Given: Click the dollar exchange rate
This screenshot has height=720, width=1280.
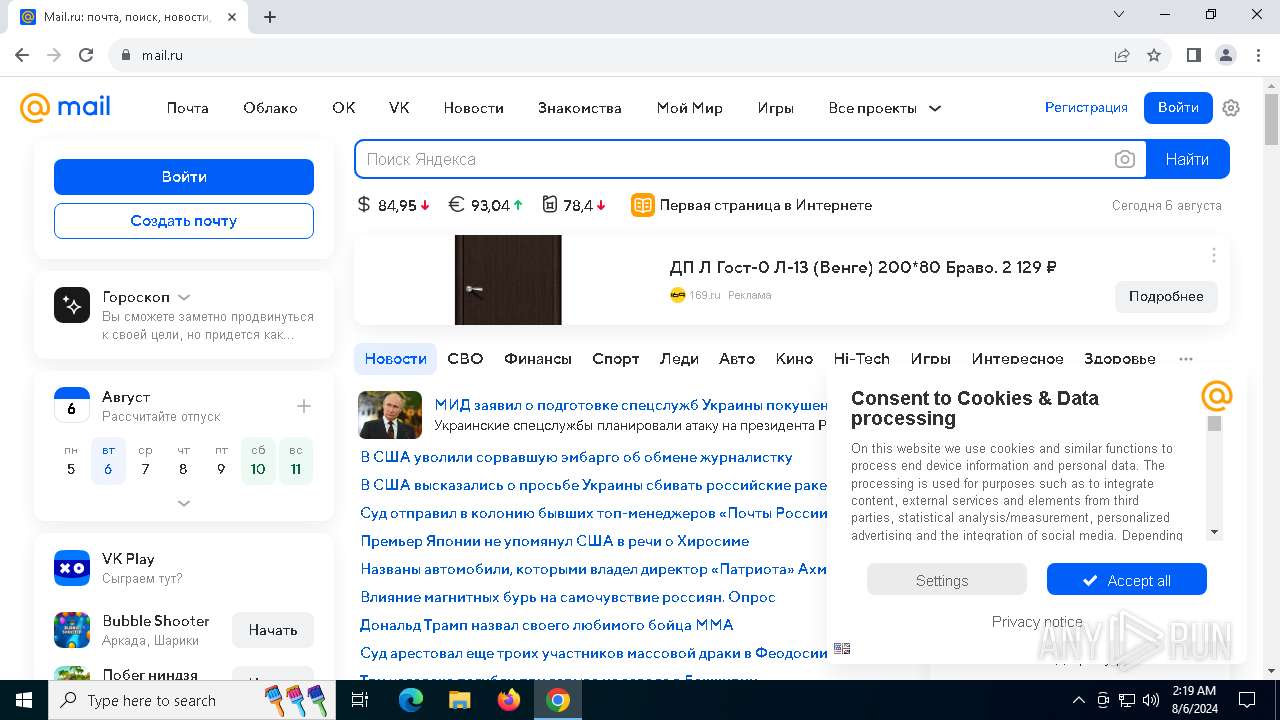Looking at the screenshot, I should [x=394, y=205].
